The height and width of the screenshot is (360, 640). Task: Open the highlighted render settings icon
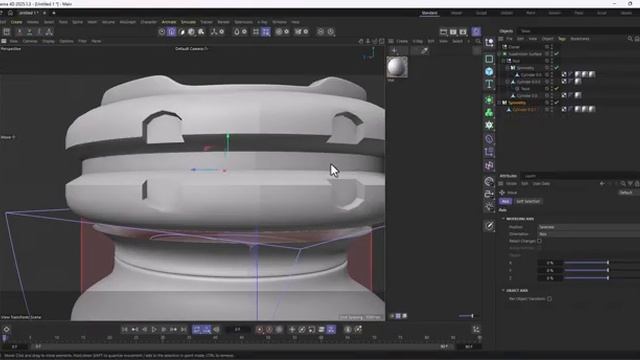click(476, 31)
